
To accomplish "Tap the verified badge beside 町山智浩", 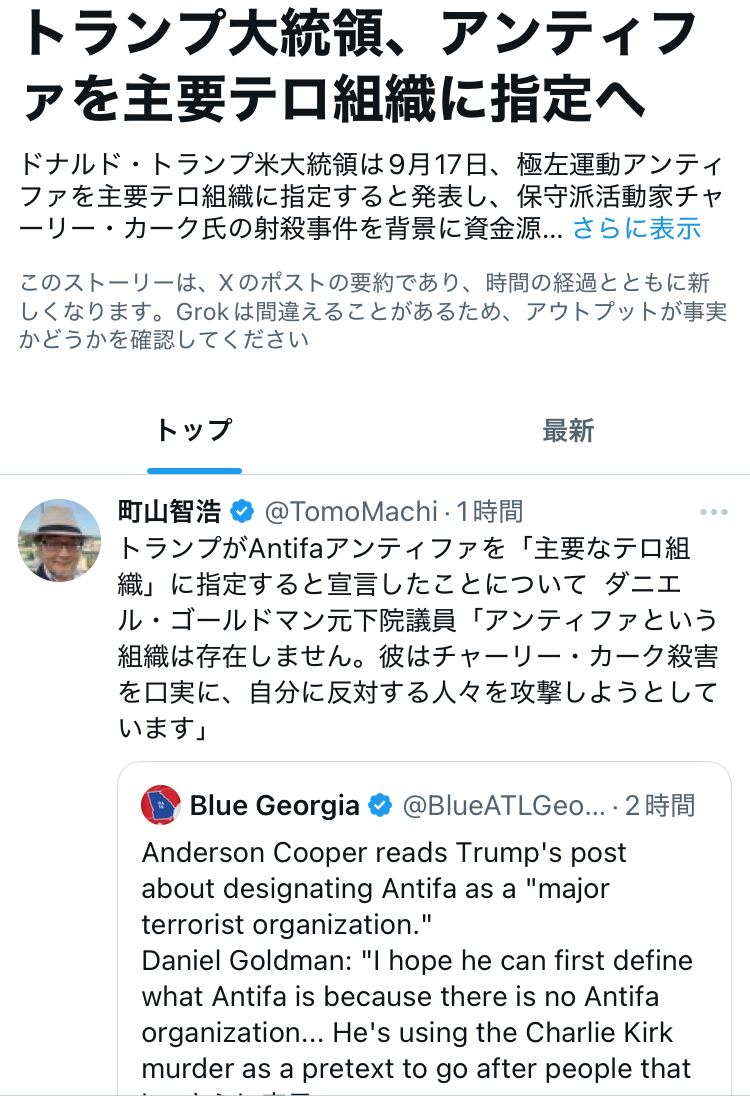I will pyautogui.click(x=242, y=513).
